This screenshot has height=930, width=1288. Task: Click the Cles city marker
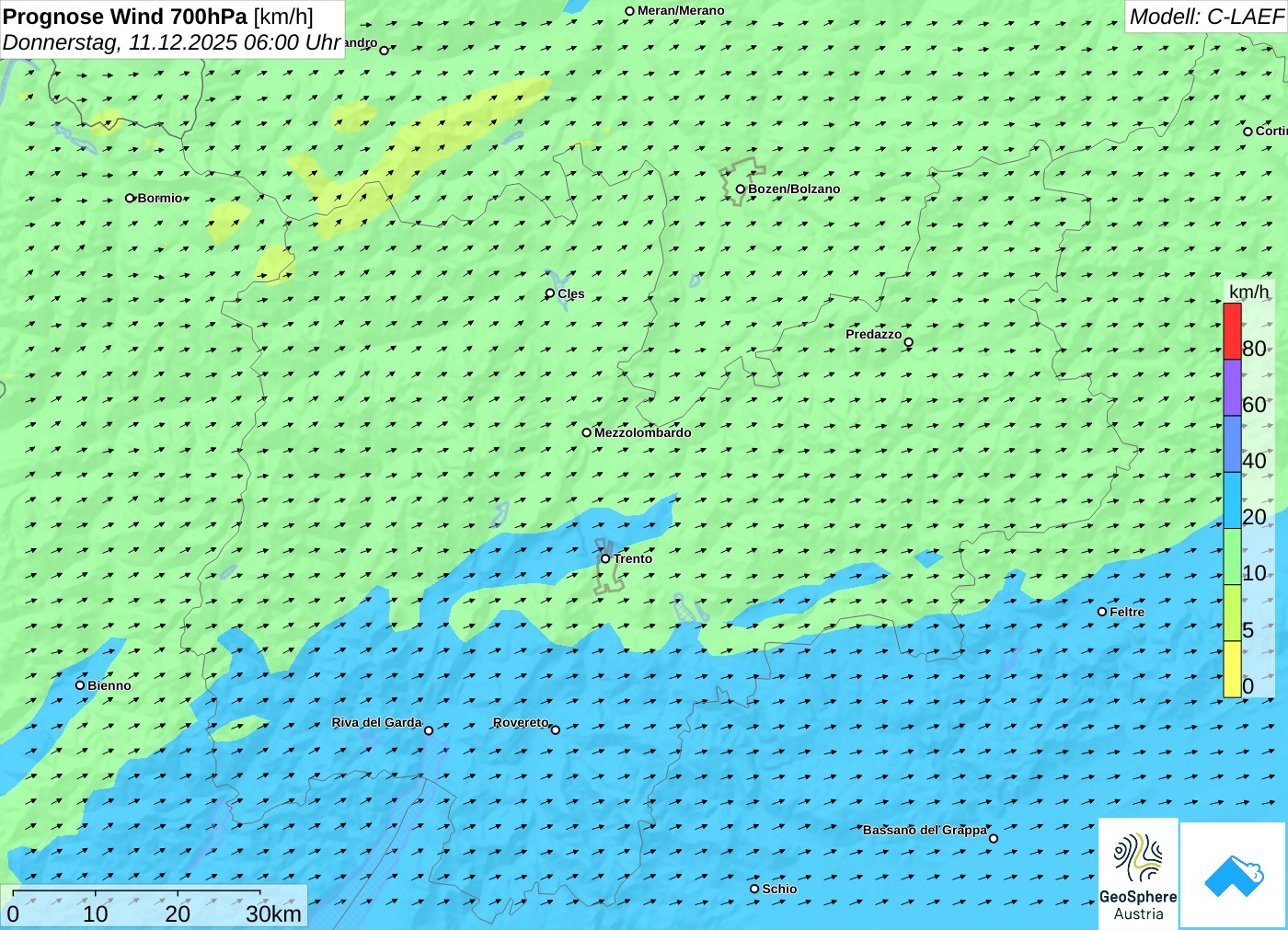click(550, 293)
